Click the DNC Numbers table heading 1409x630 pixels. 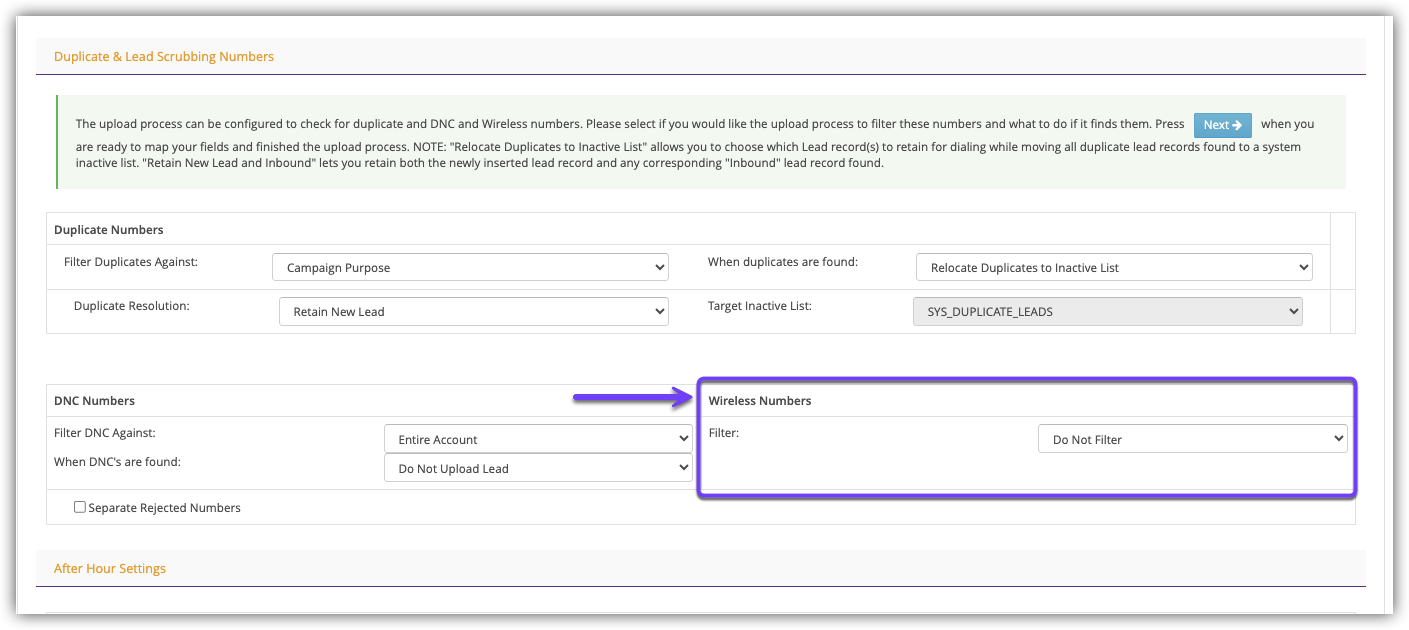point(94,401)
